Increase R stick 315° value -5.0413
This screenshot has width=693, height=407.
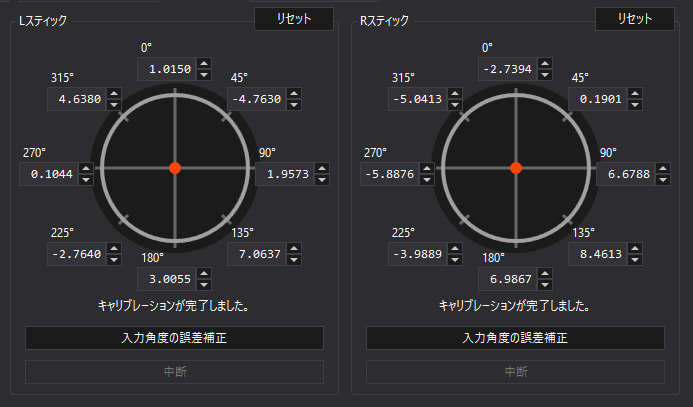click(455, 94)
